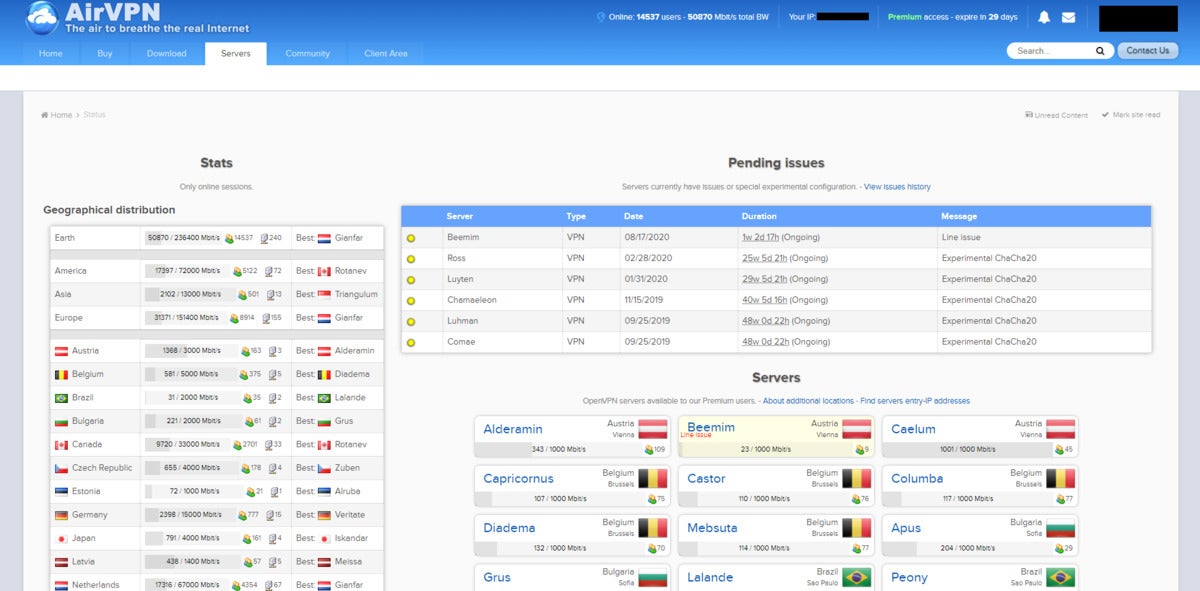Click the Line issue message for Beemim
The width and height of the screenshot is (1200, 591).
pos(960,238)
